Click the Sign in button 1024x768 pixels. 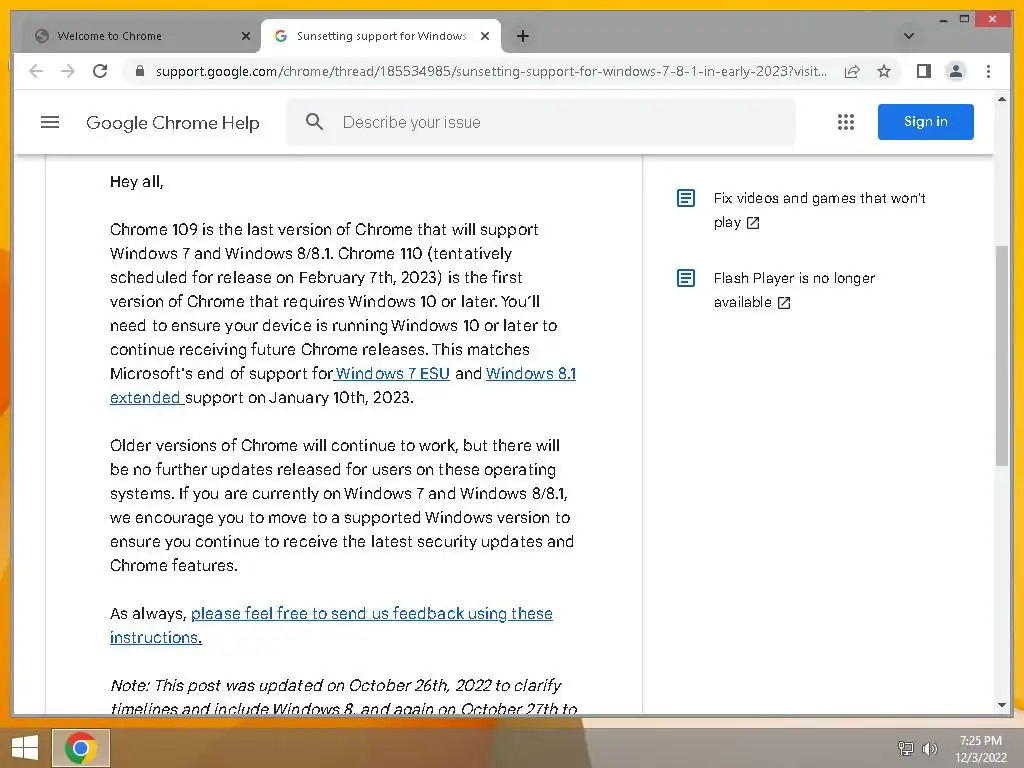point(925,121)
